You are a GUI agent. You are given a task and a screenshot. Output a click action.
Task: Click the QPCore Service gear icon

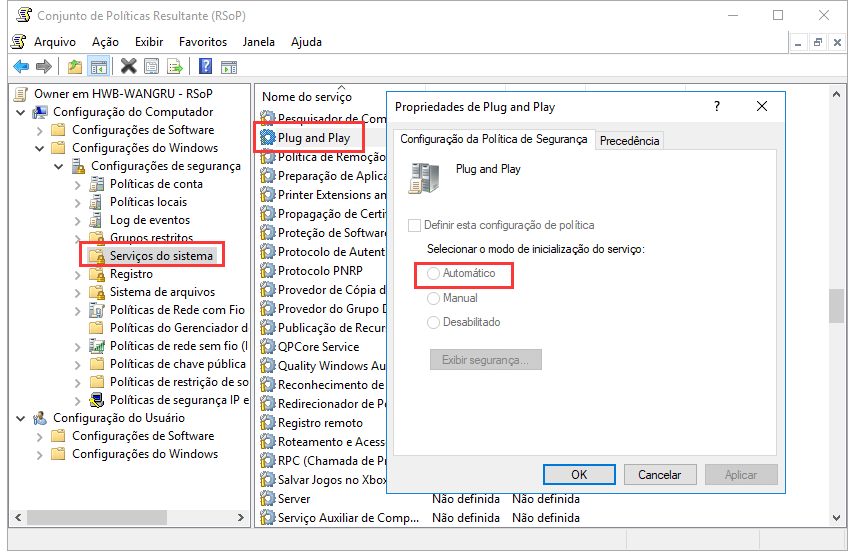pos(268,347)
